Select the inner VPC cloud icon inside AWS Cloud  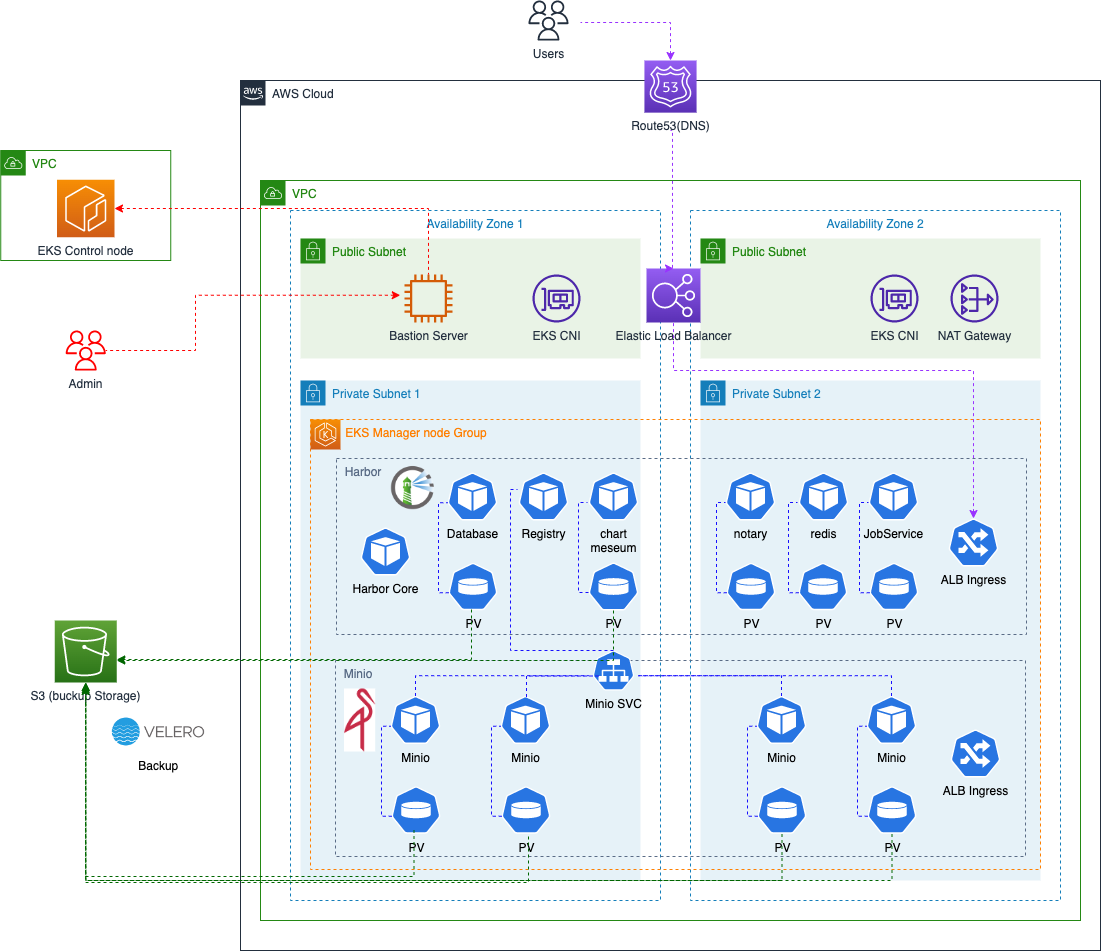pos(273,193)
